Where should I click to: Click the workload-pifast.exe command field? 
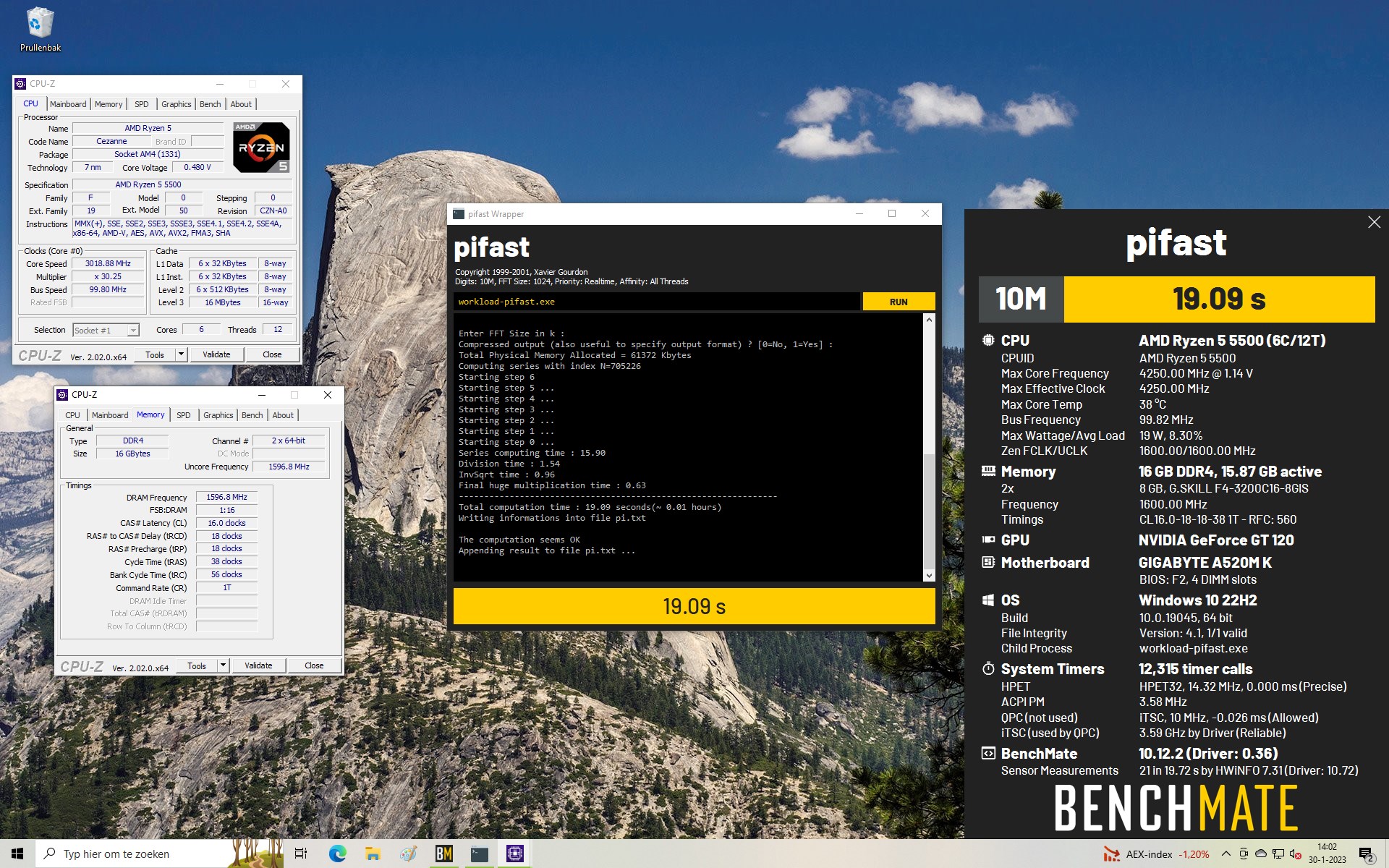657,302
